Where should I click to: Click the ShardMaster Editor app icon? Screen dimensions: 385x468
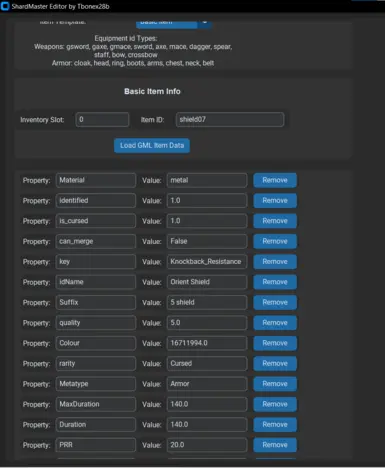pyautogui.click(x=5, y=6)
